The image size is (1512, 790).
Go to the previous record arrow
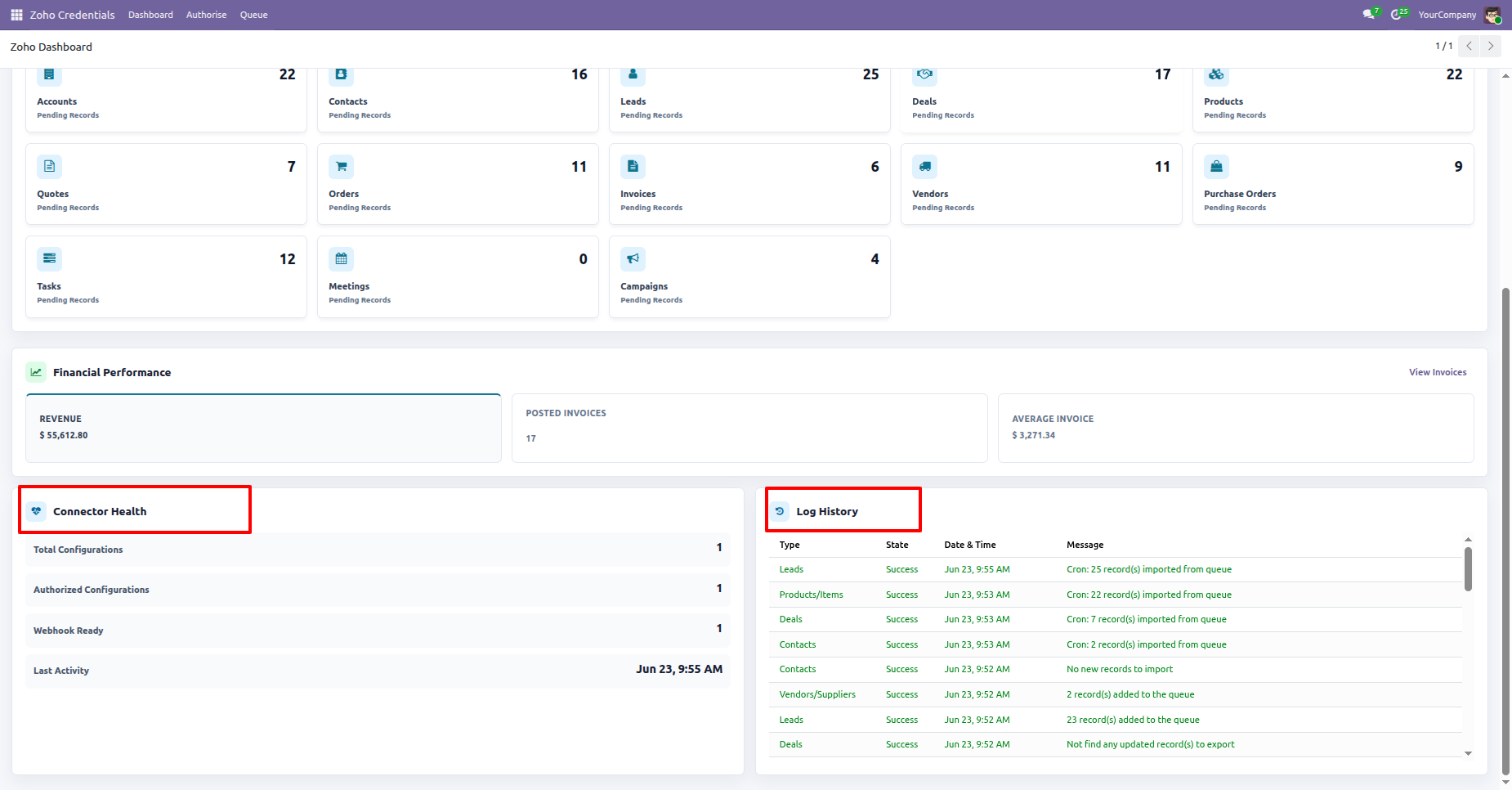pos(1470,46)
